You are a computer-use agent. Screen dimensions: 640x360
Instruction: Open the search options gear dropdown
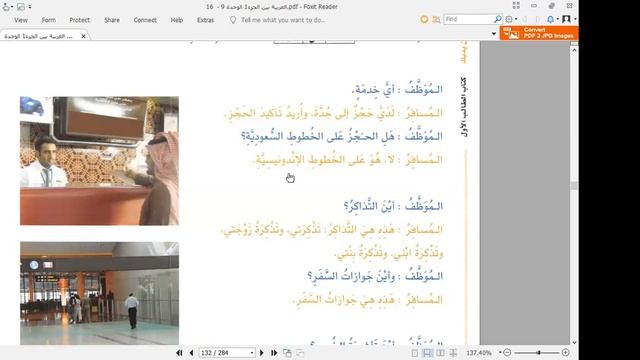(x=511, y=19)
